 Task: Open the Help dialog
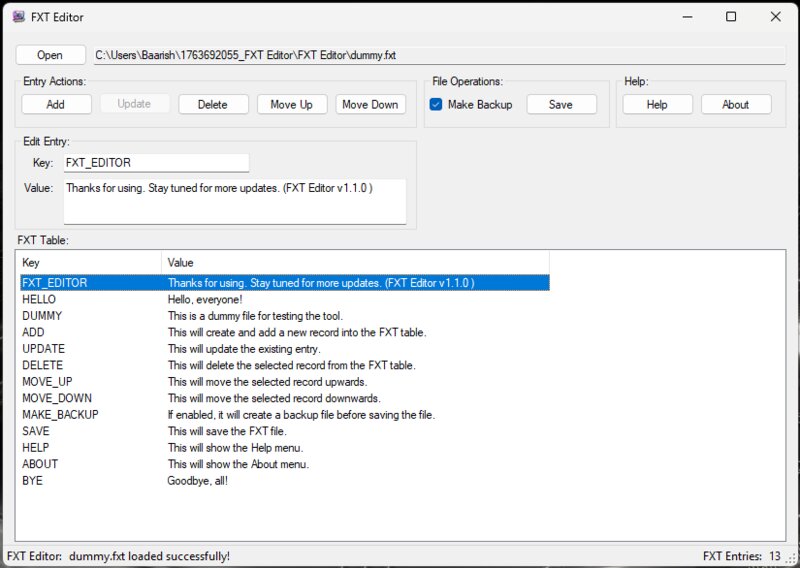(x=657, y=104)
